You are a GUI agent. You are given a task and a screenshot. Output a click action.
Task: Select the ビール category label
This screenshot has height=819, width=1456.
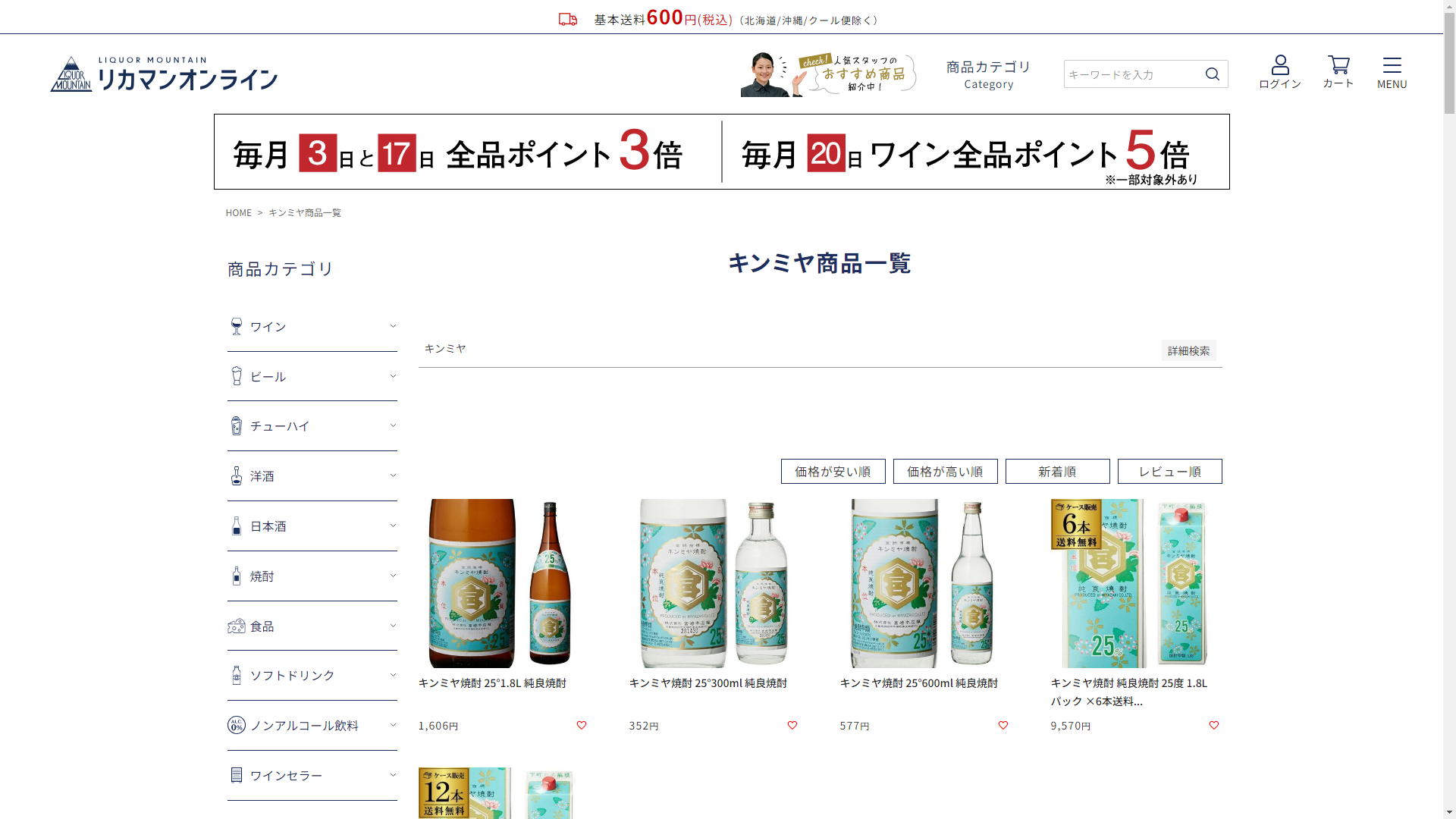pyautogui.click(x=268, y=377)
